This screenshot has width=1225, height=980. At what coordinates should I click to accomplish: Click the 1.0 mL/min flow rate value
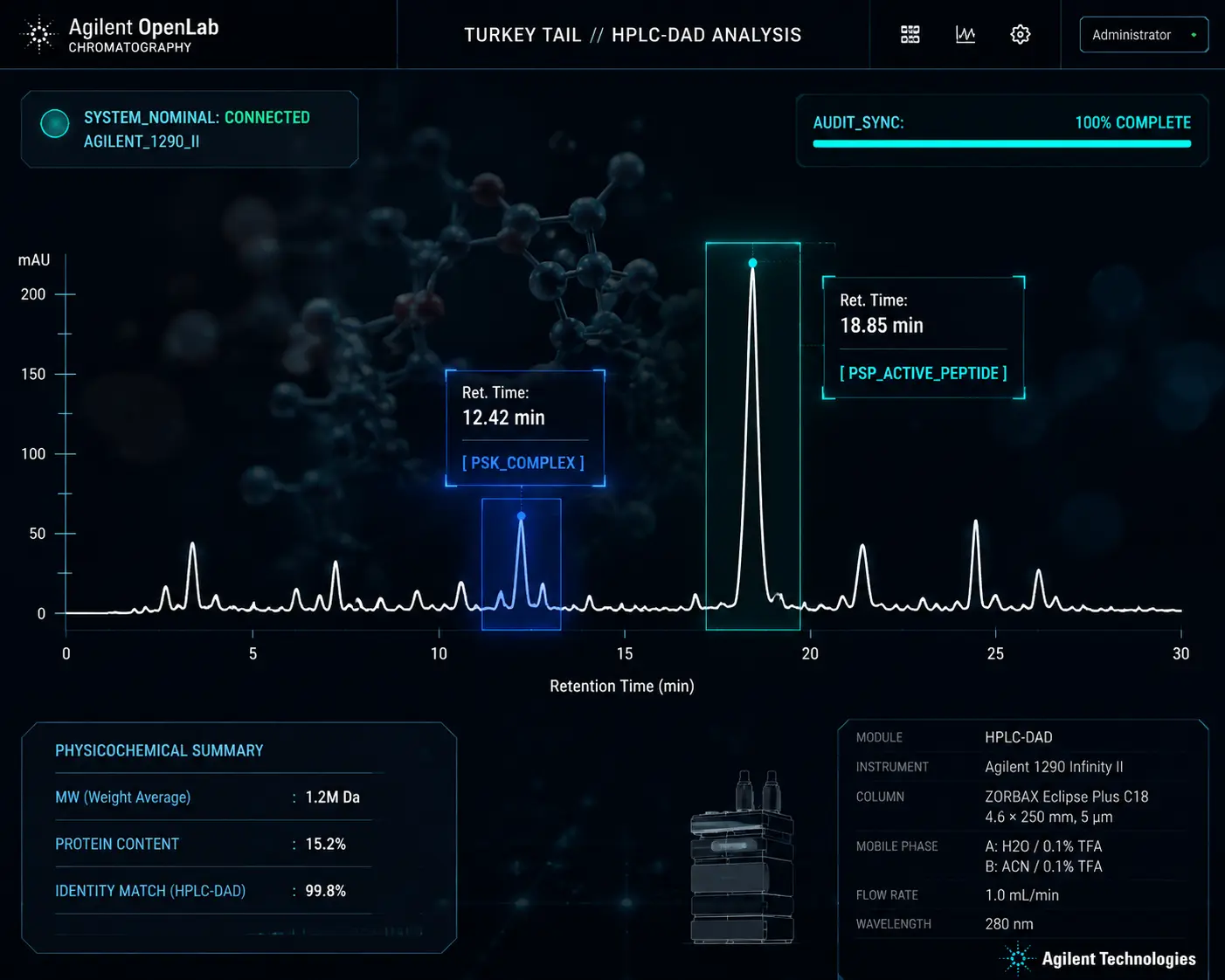(1022, 895)
